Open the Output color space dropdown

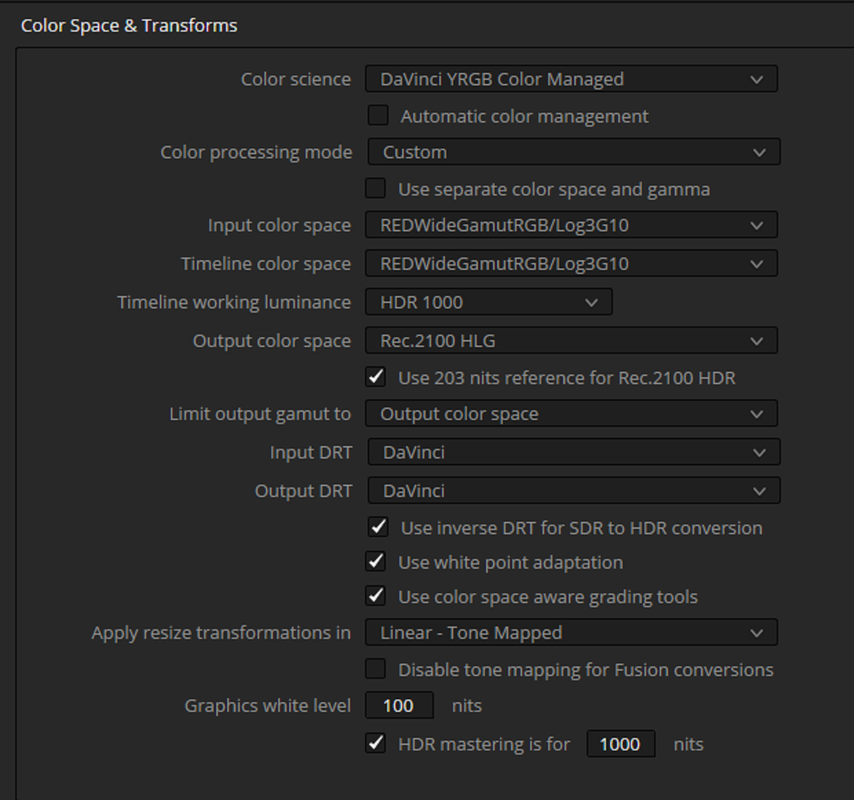point(571,341)
